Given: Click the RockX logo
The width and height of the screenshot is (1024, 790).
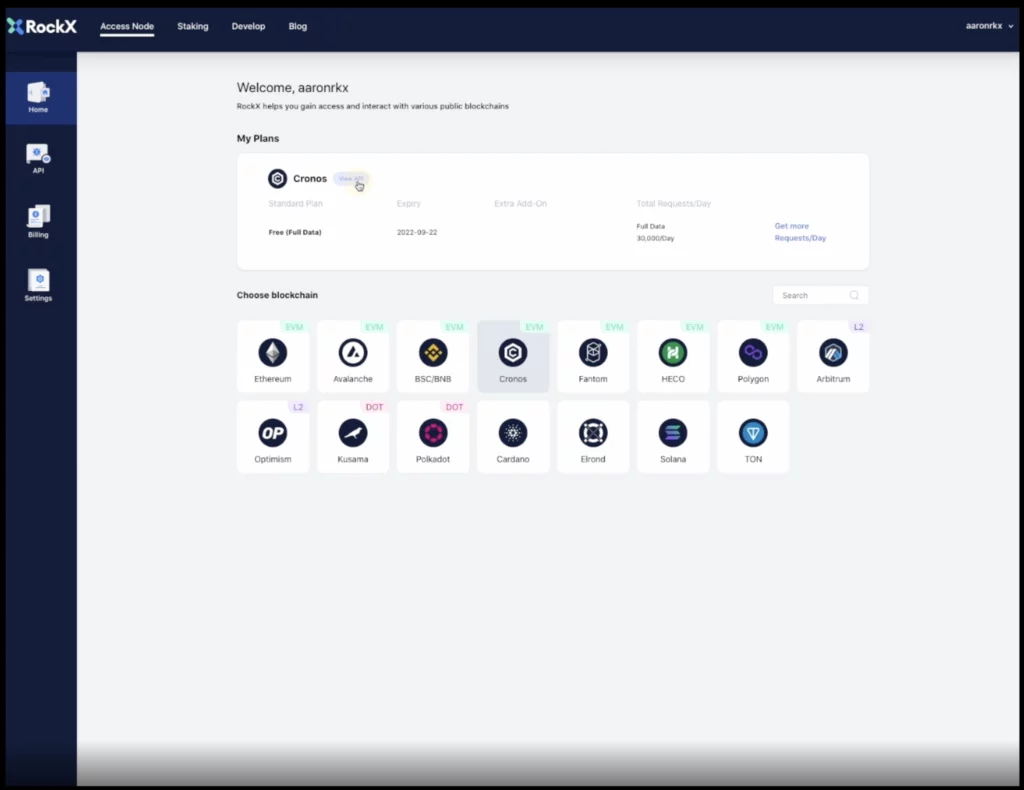Looking at the screenshot, I should click(x=42, y=26).
